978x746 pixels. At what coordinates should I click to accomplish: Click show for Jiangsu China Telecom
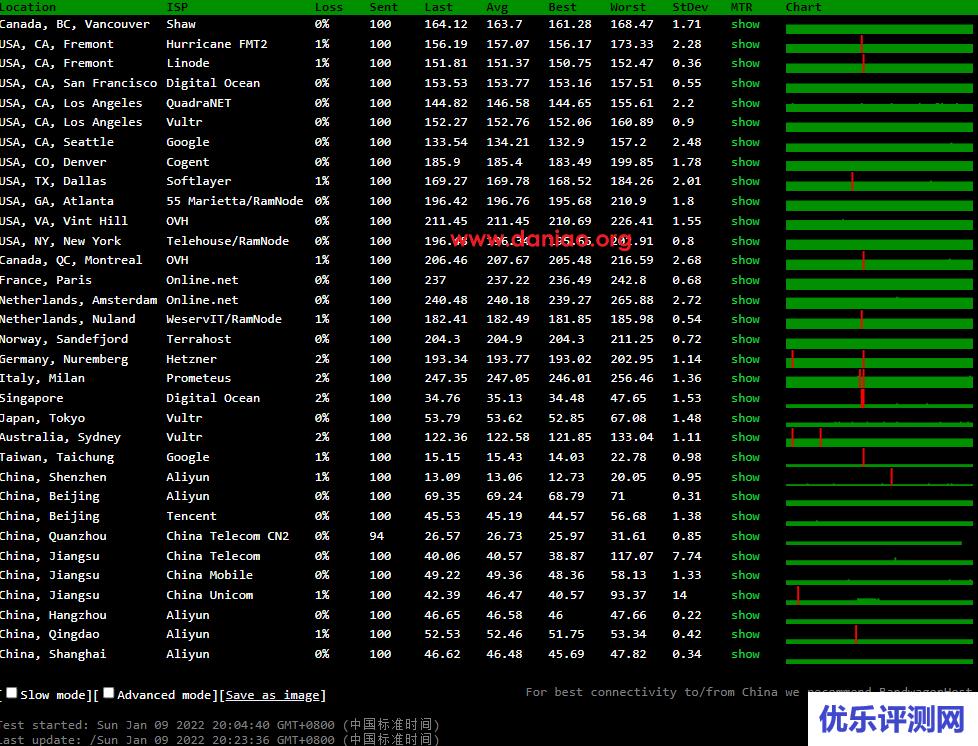click(745, 556)
